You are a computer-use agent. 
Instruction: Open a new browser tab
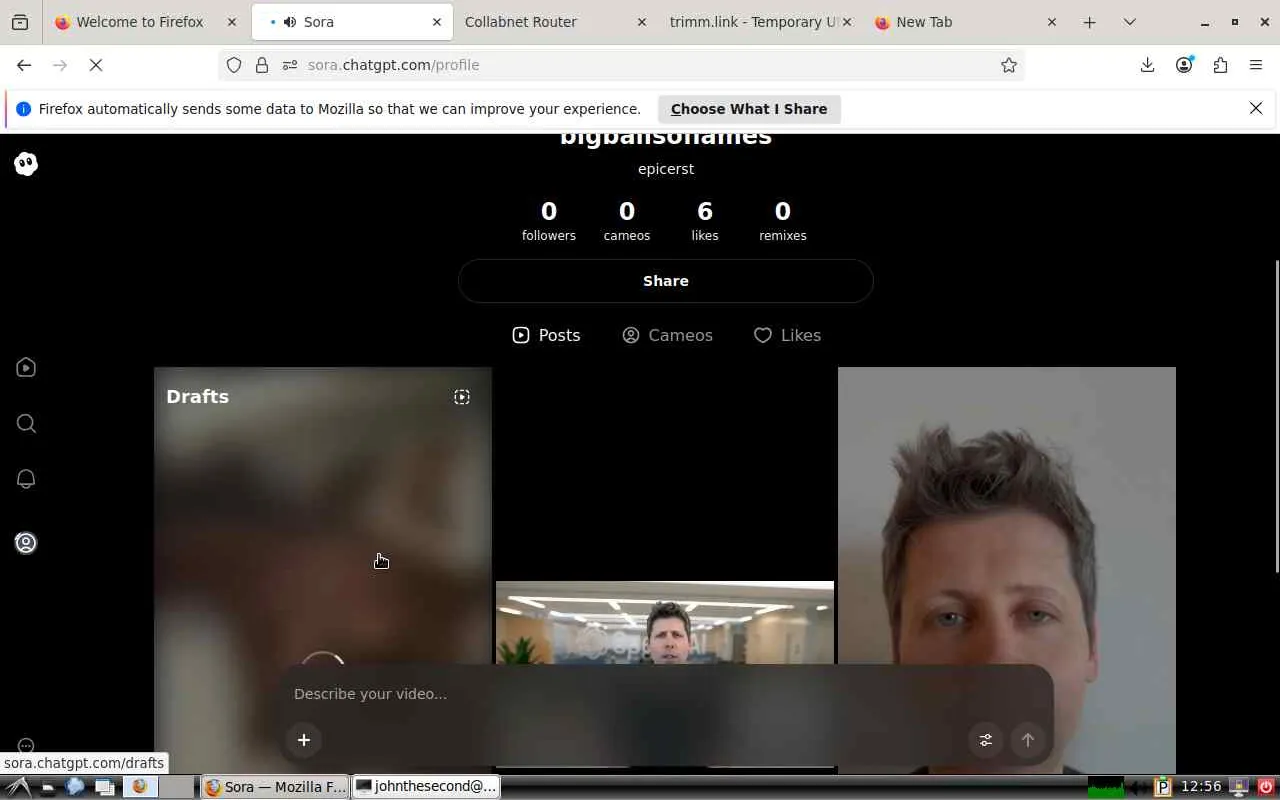click(x=1090, y=22)
